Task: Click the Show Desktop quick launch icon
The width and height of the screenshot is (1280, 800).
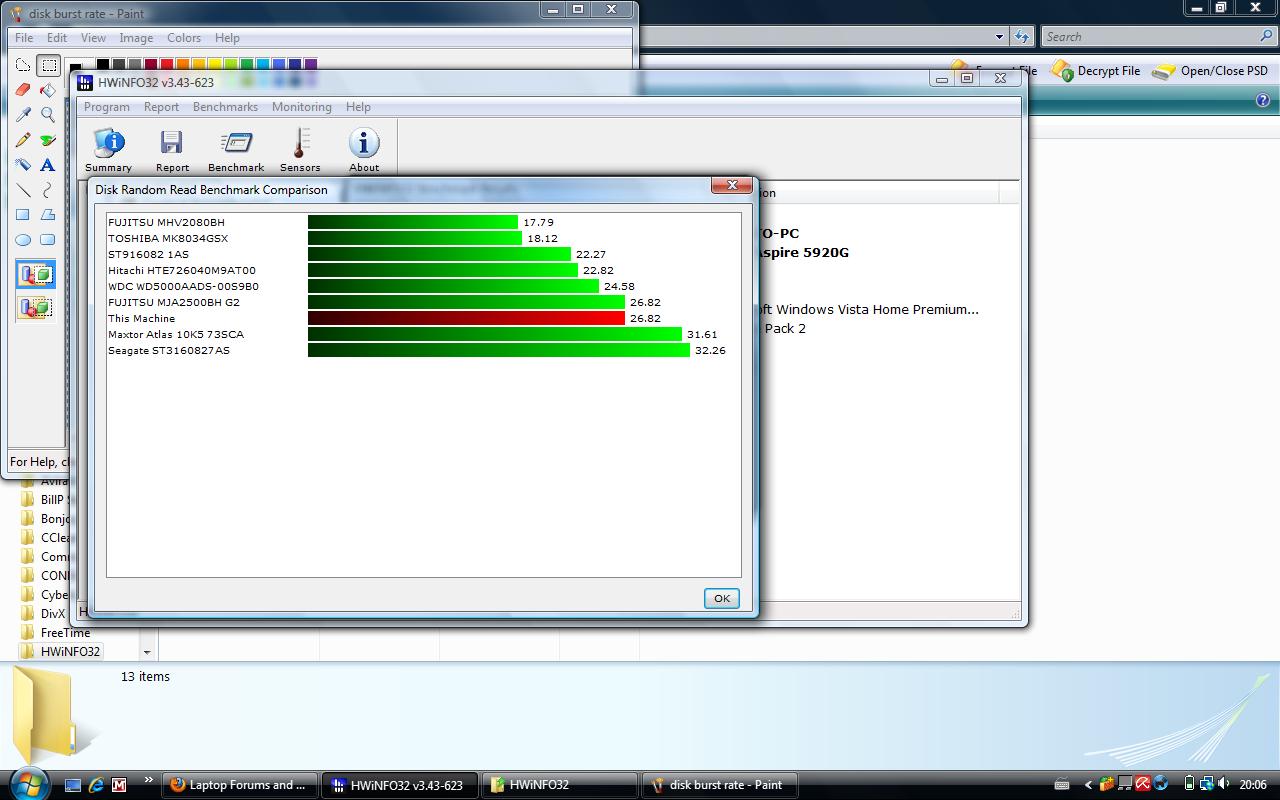Action: (x=73, y=785)
